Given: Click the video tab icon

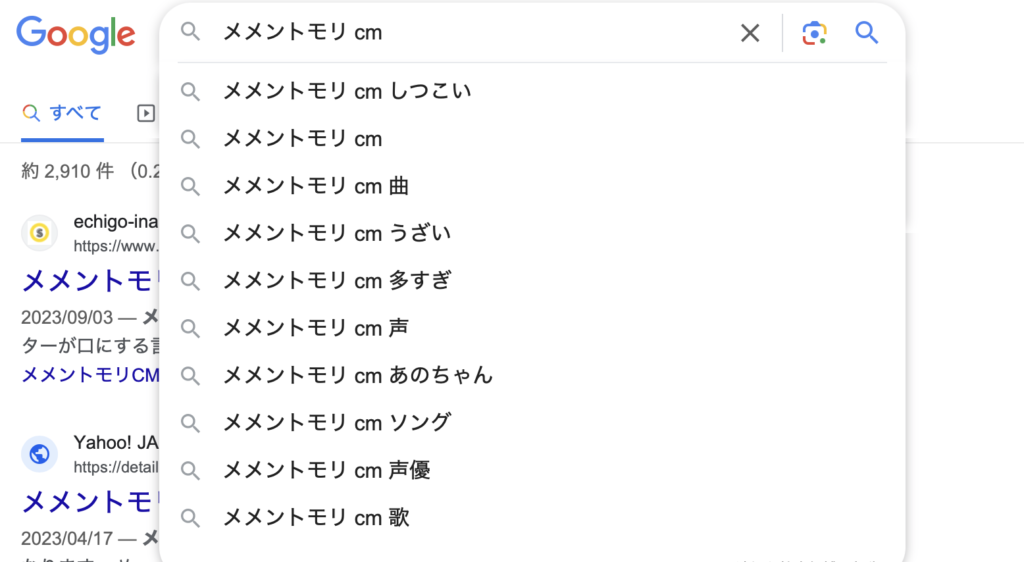Looking at the screenshot, I should click(x=146, y=113).
